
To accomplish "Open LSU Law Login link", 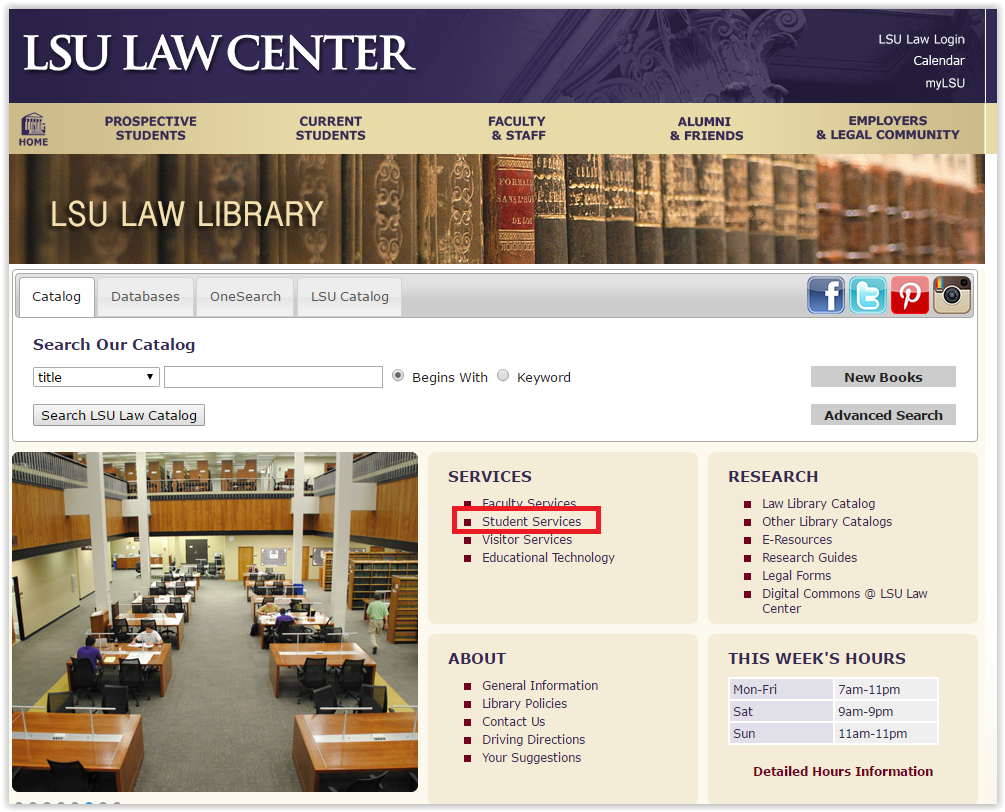I will (x=921, y=39).
